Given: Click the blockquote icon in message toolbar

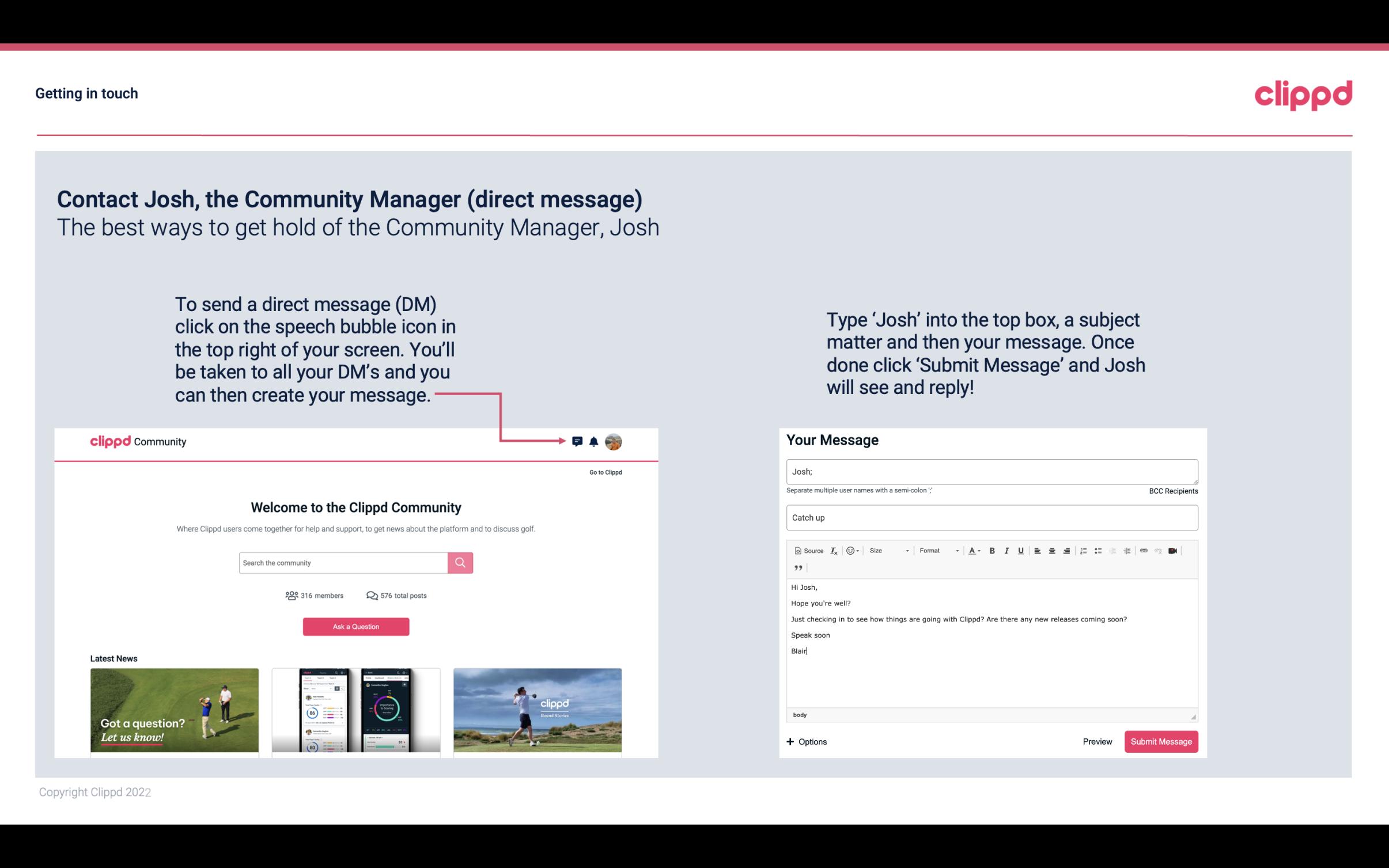Looking at the screenshot, I should coord(796,567).
